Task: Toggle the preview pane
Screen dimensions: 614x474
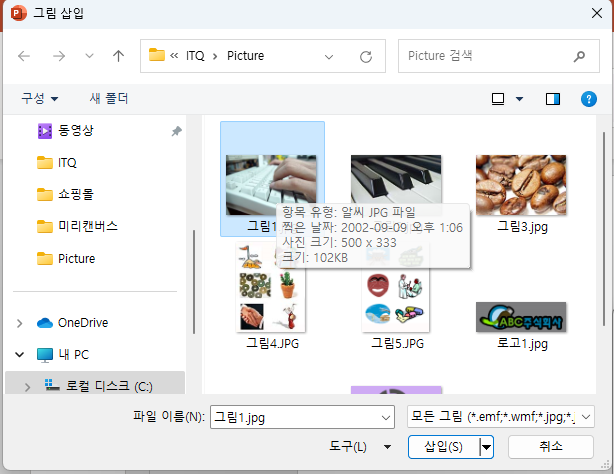Action: [x=553, y=99]
